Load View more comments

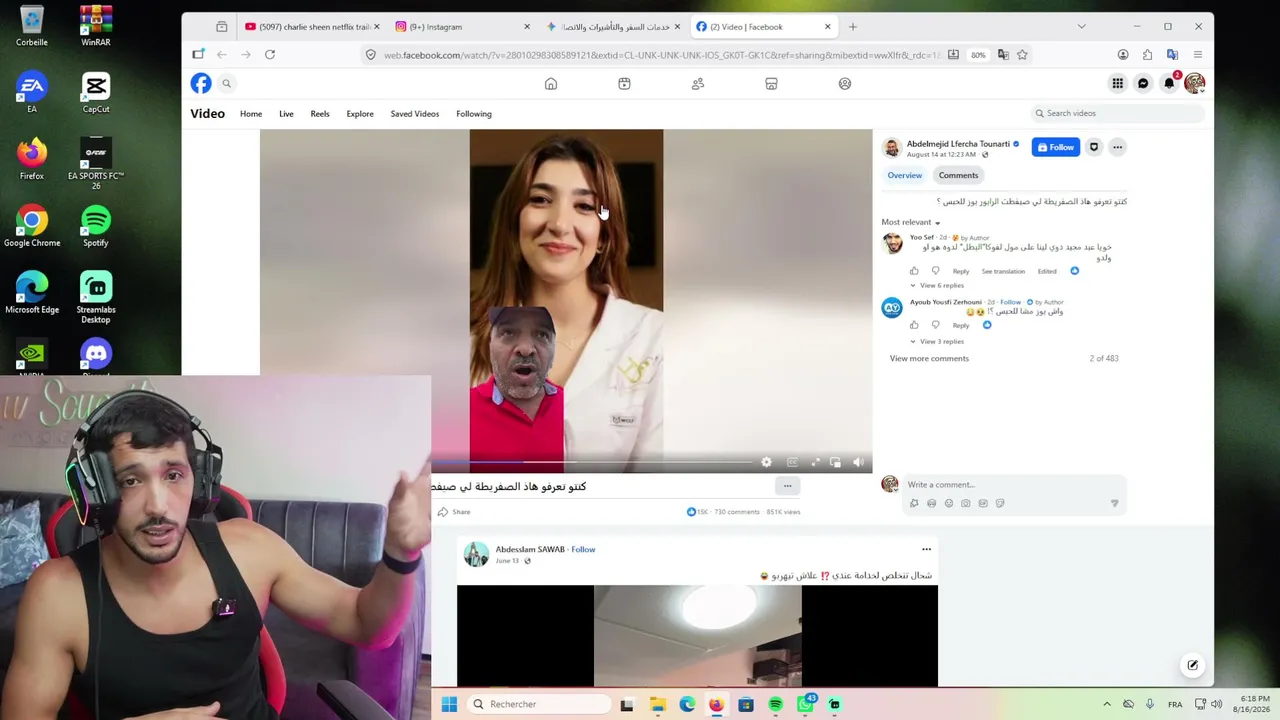point(929,358)
